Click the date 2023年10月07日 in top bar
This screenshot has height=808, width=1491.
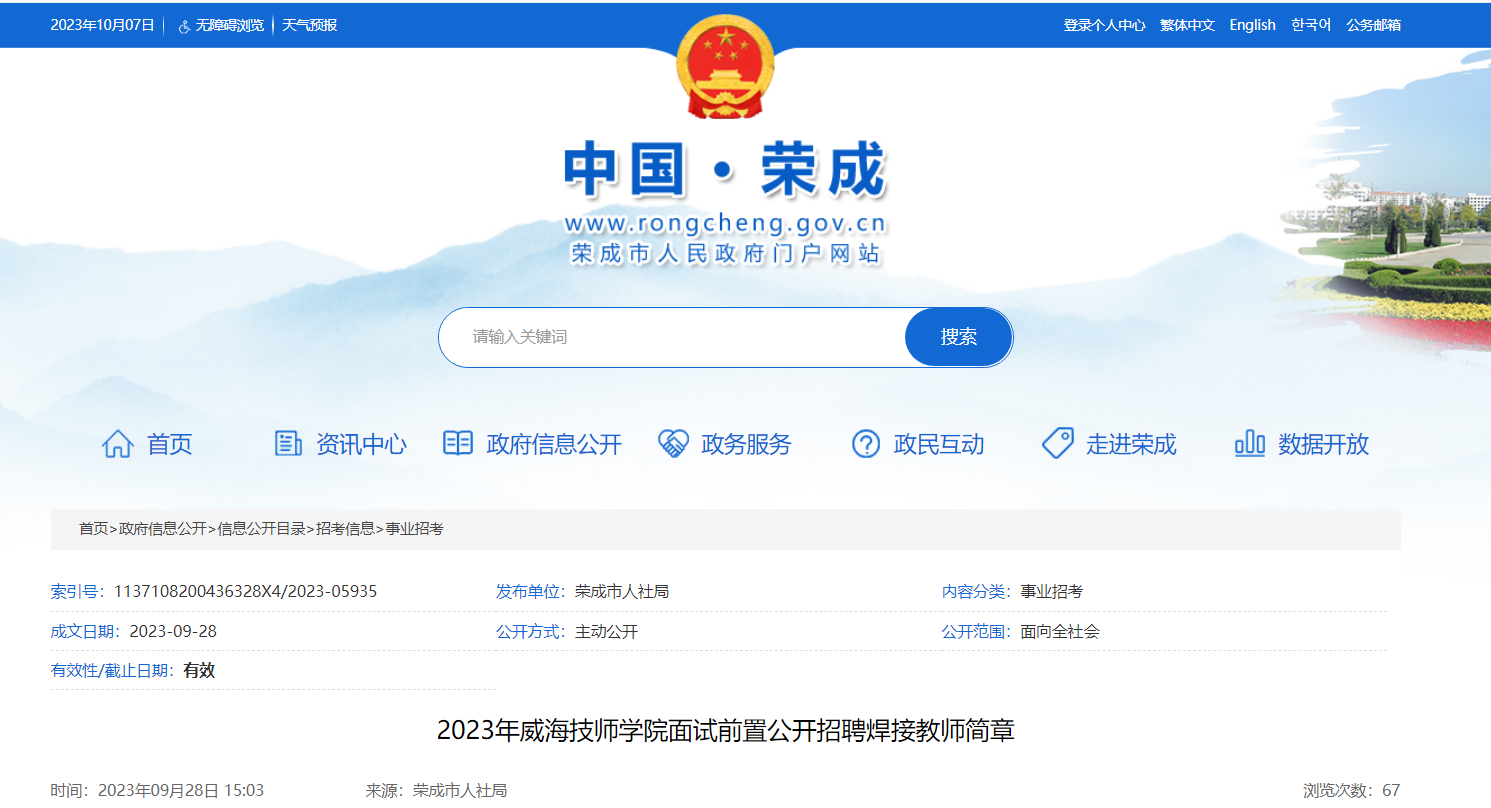pyautogui.click(x=103, y=25)
